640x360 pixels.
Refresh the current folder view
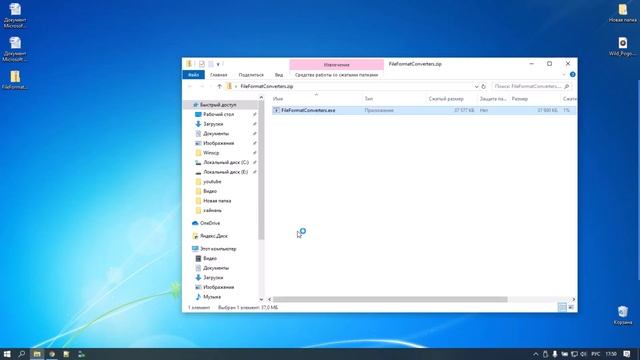click(x=484, y=87)
